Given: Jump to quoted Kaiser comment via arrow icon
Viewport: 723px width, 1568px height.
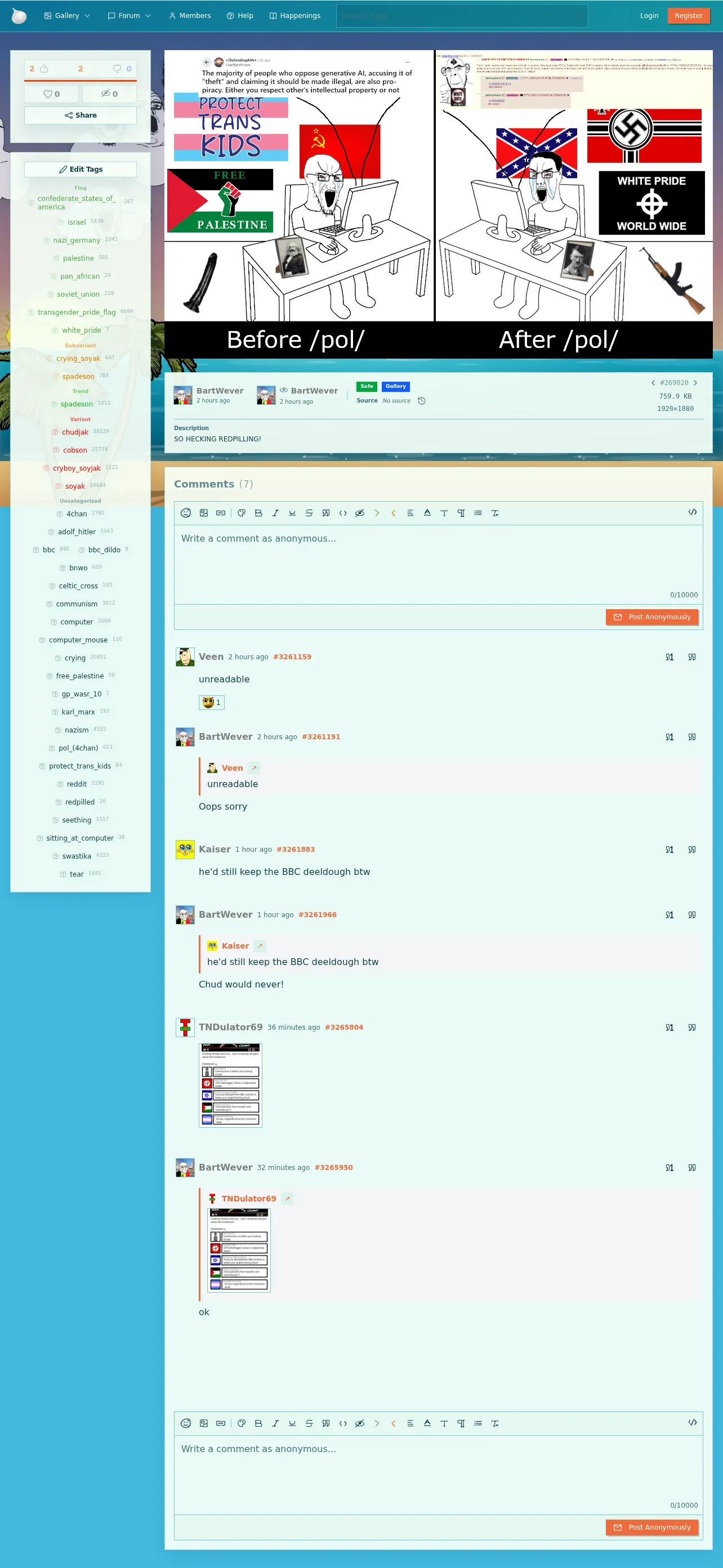Looking at the screenshot, I should tap(260, 946).
